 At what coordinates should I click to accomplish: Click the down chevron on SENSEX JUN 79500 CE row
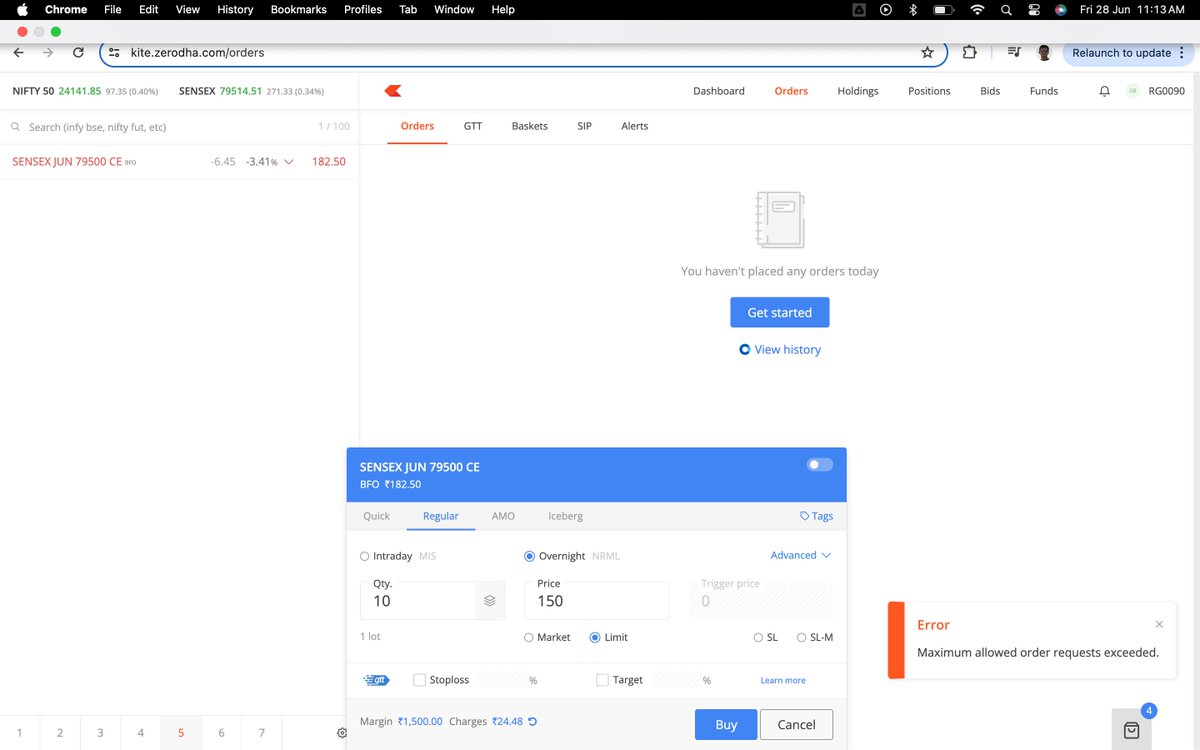(289, 162)
